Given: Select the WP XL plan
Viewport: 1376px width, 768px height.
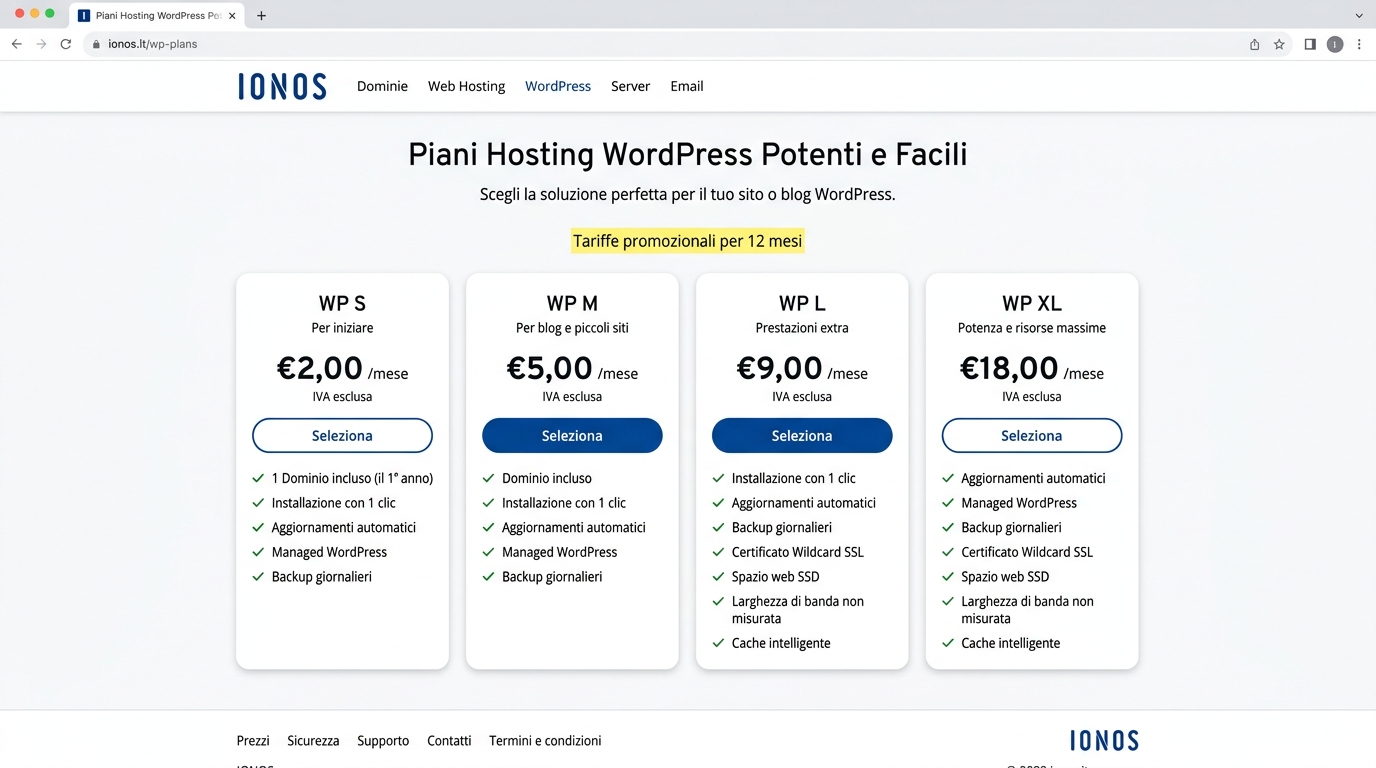Looking at the screenshot, I should pyautogui.click(x=1032, y=436).
